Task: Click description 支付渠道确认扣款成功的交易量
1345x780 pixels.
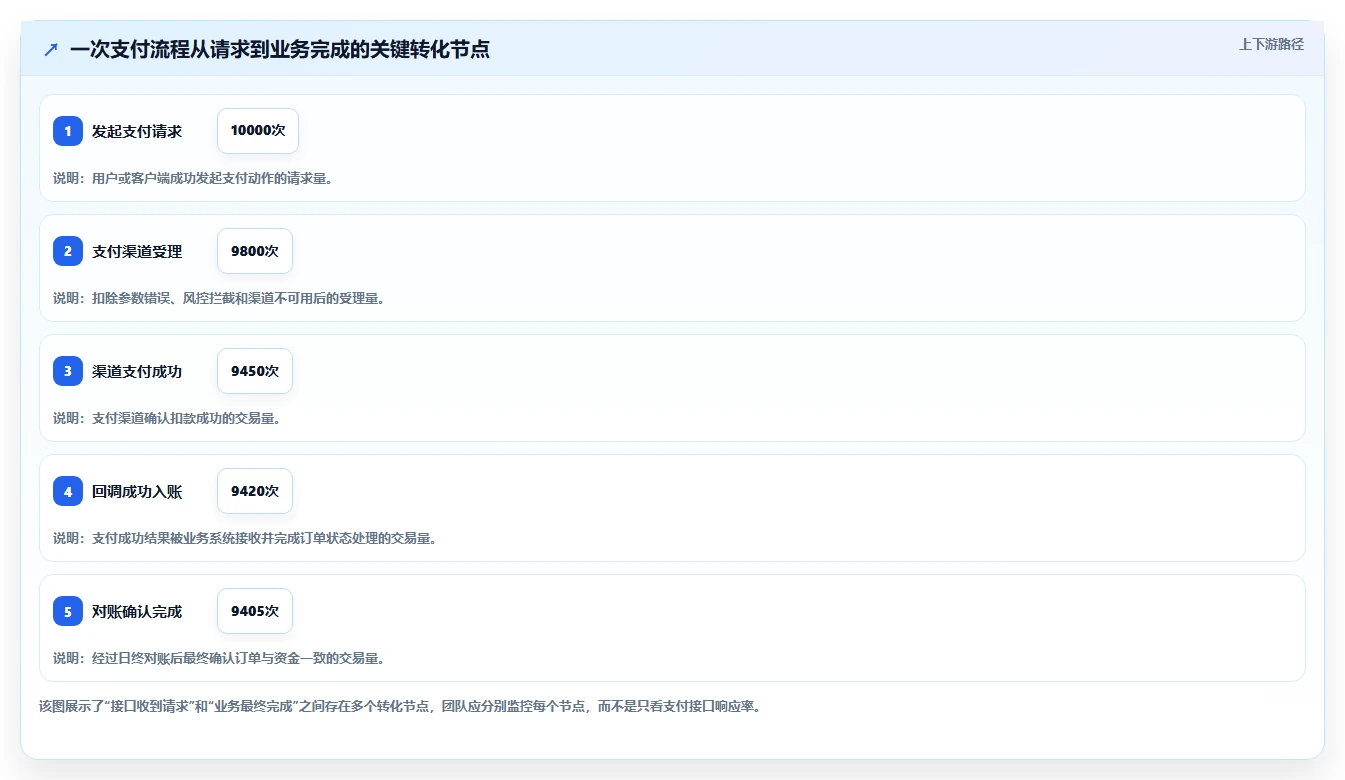Action: point(167,418)
